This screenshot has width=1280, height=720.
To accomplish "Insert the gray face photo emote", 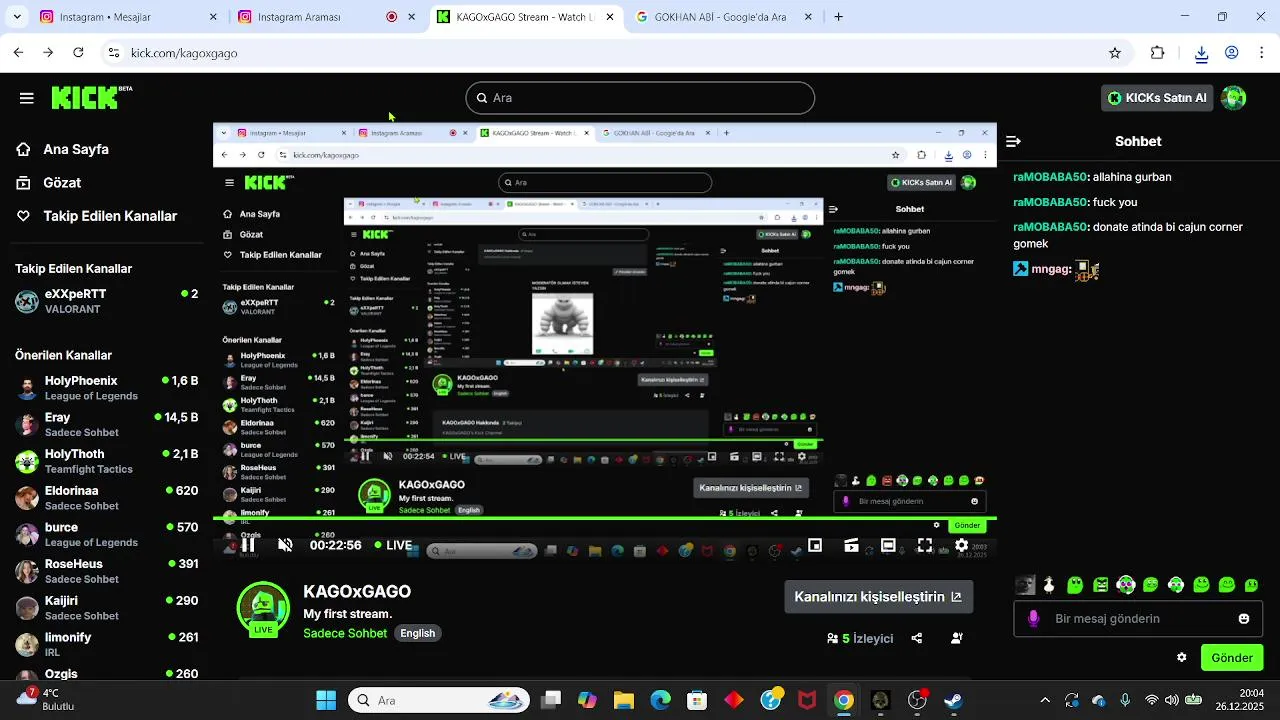I will [x=1024, y=585].
